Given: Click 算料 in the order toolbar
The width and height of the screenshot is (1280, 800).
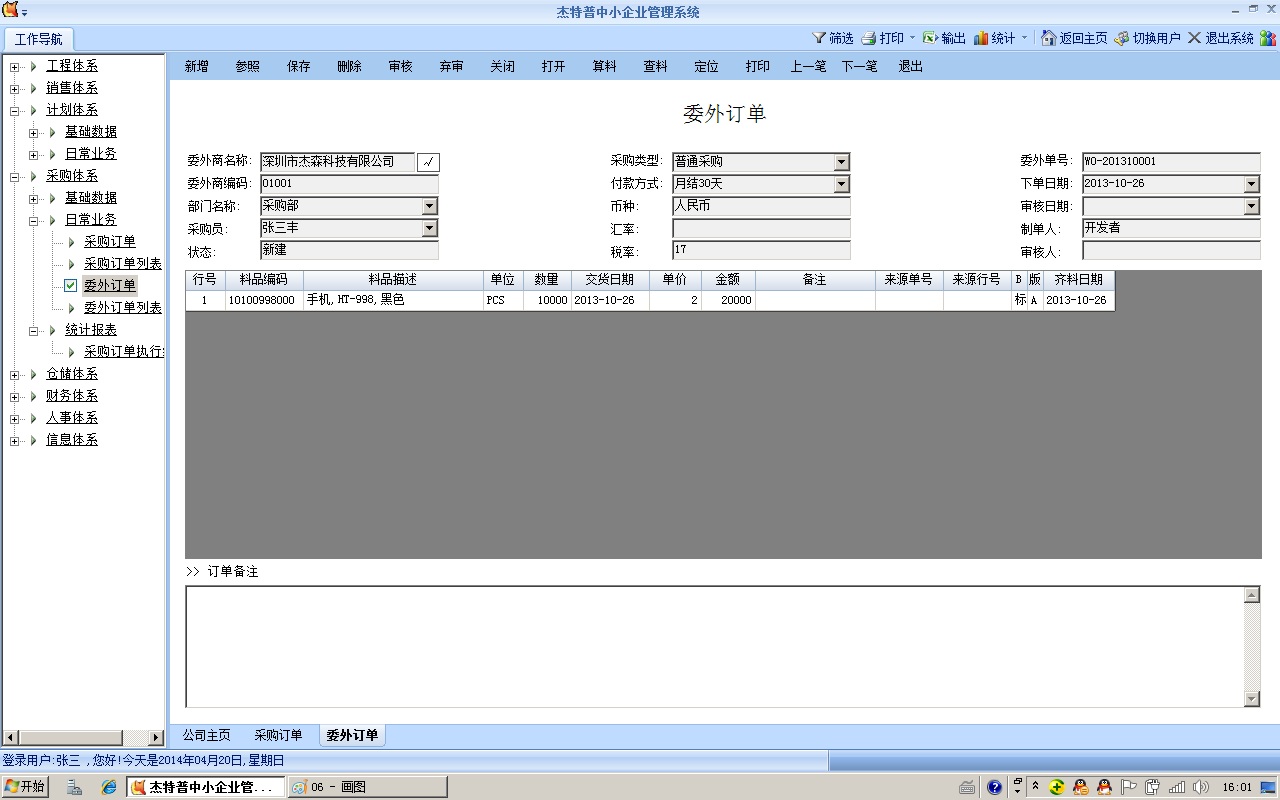Looking at the screenshot, I should click(x=604, y=66).
